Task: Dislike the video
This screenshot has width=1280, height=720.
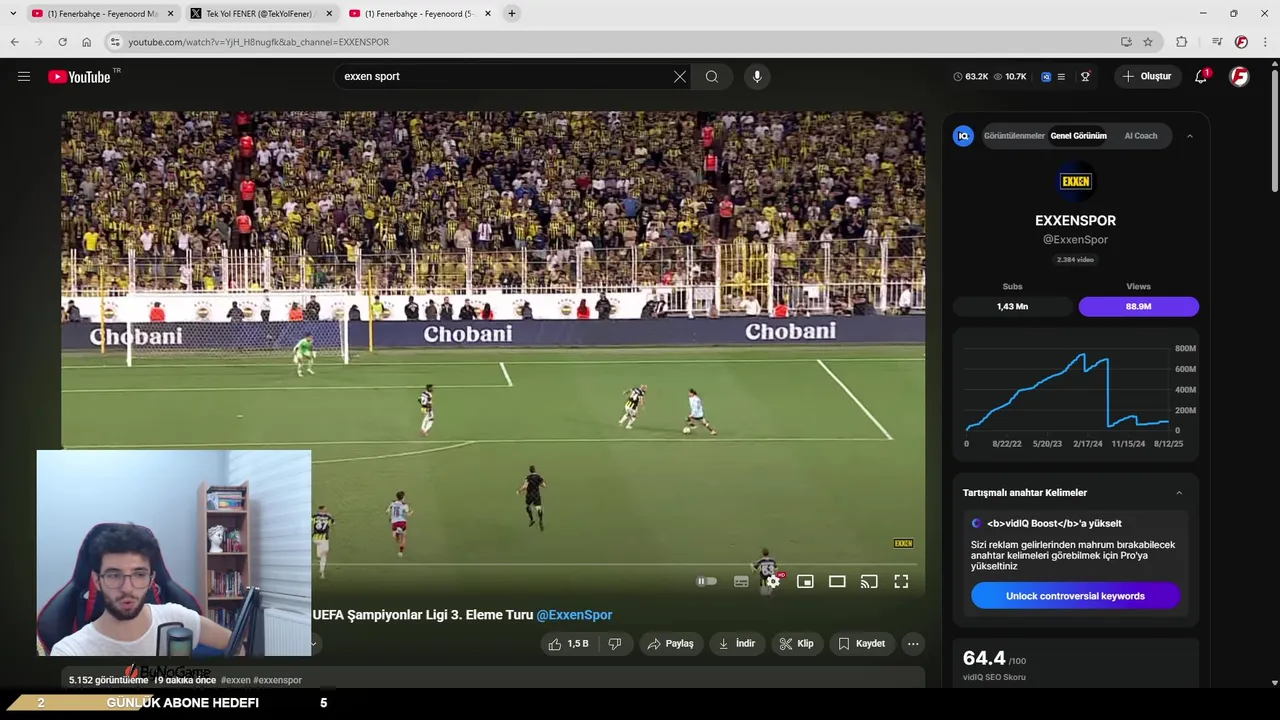Action: 615,644
